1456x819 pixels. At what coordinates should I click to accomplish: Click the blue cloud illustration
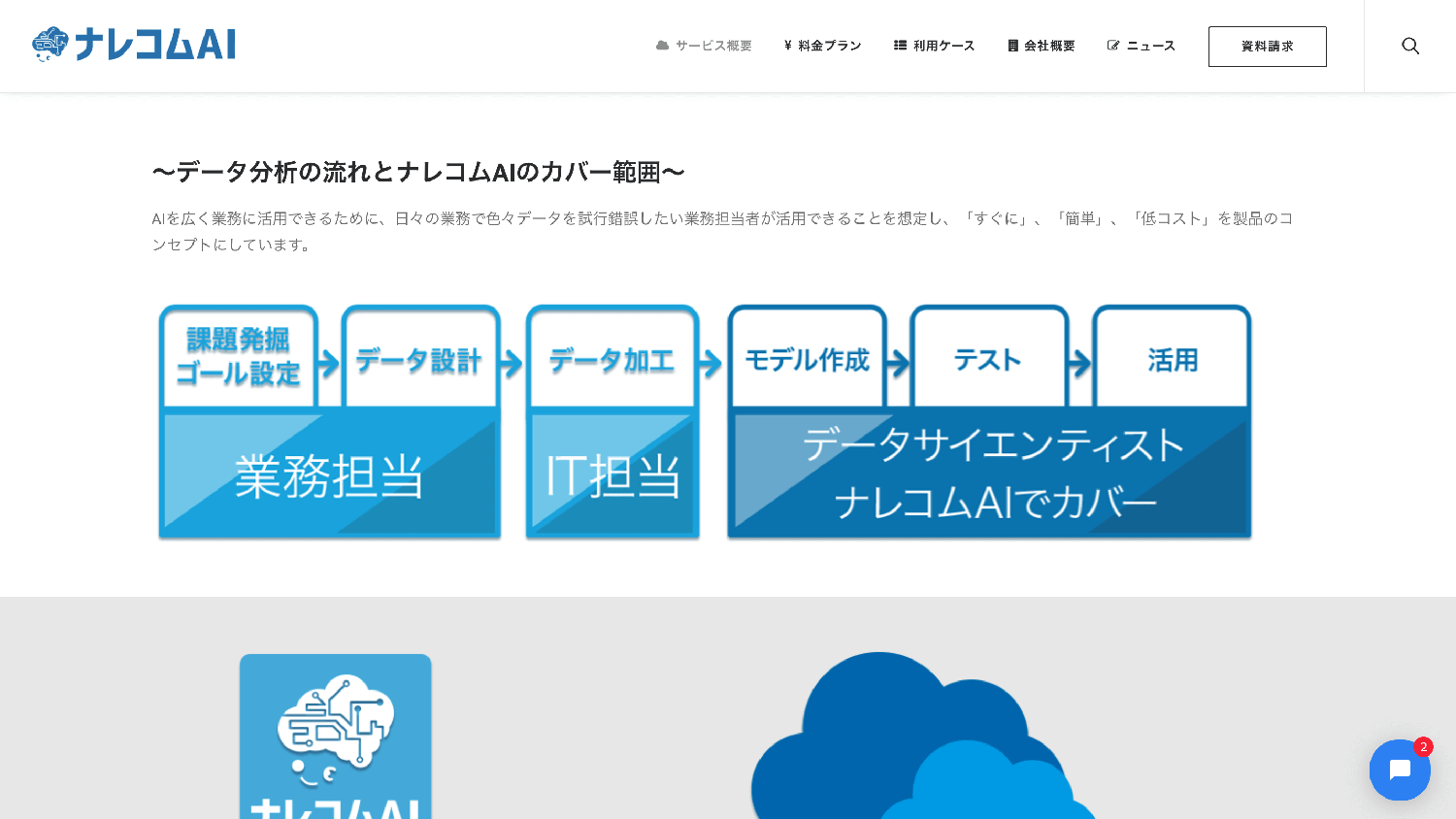pos(922,737)
